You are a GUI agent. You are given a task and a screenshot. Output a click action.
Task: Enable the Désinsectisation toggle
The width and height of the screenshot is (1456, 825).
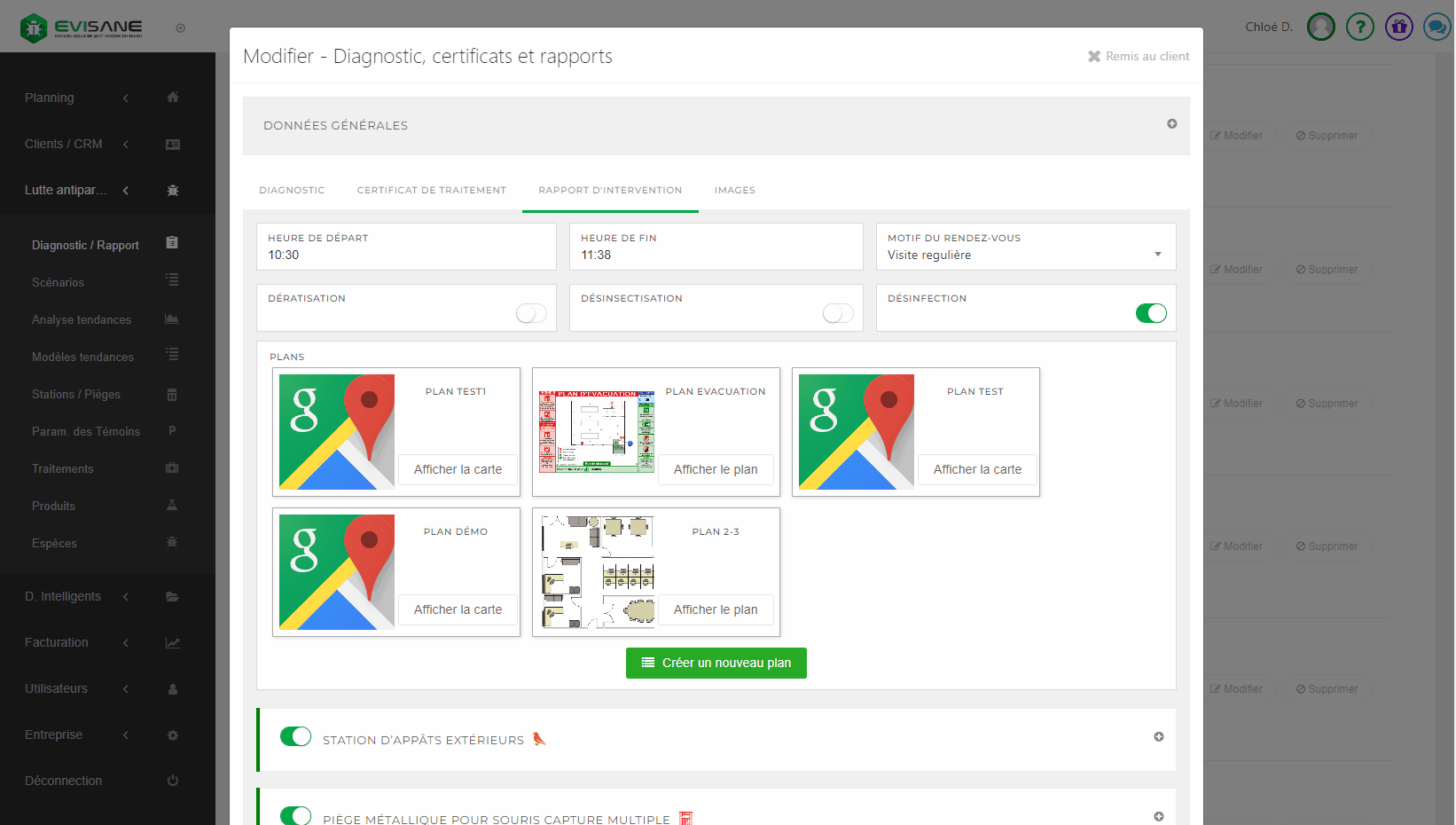838,313
